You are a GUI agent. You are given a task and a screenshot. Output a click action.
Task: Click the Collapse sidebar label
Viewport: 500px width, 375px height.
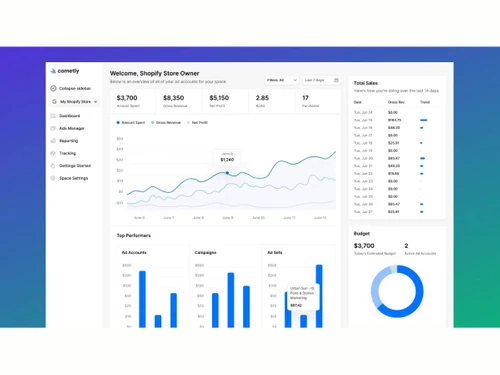75,88
